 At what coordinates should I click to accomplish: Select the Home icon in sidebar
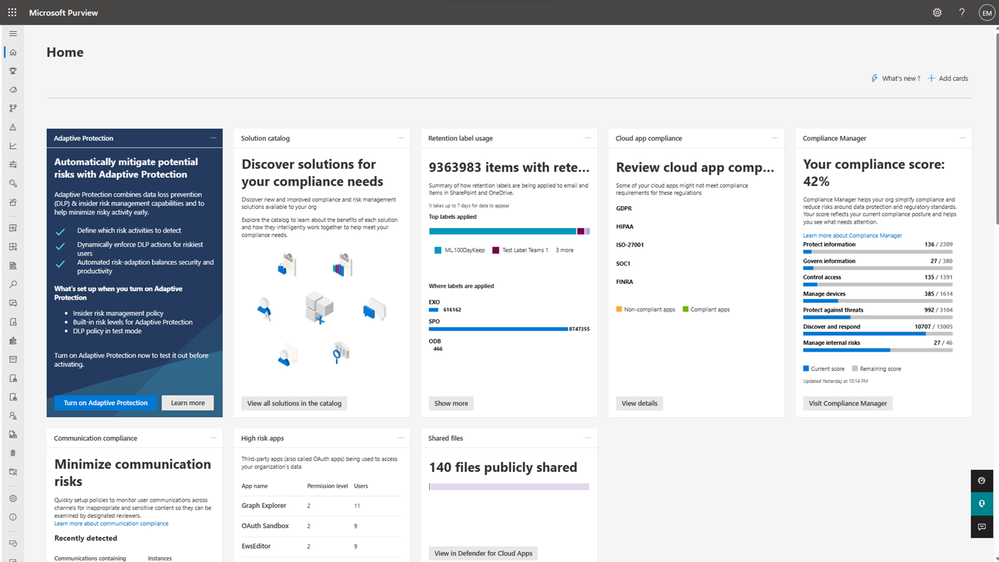click(x=13, y=52)
